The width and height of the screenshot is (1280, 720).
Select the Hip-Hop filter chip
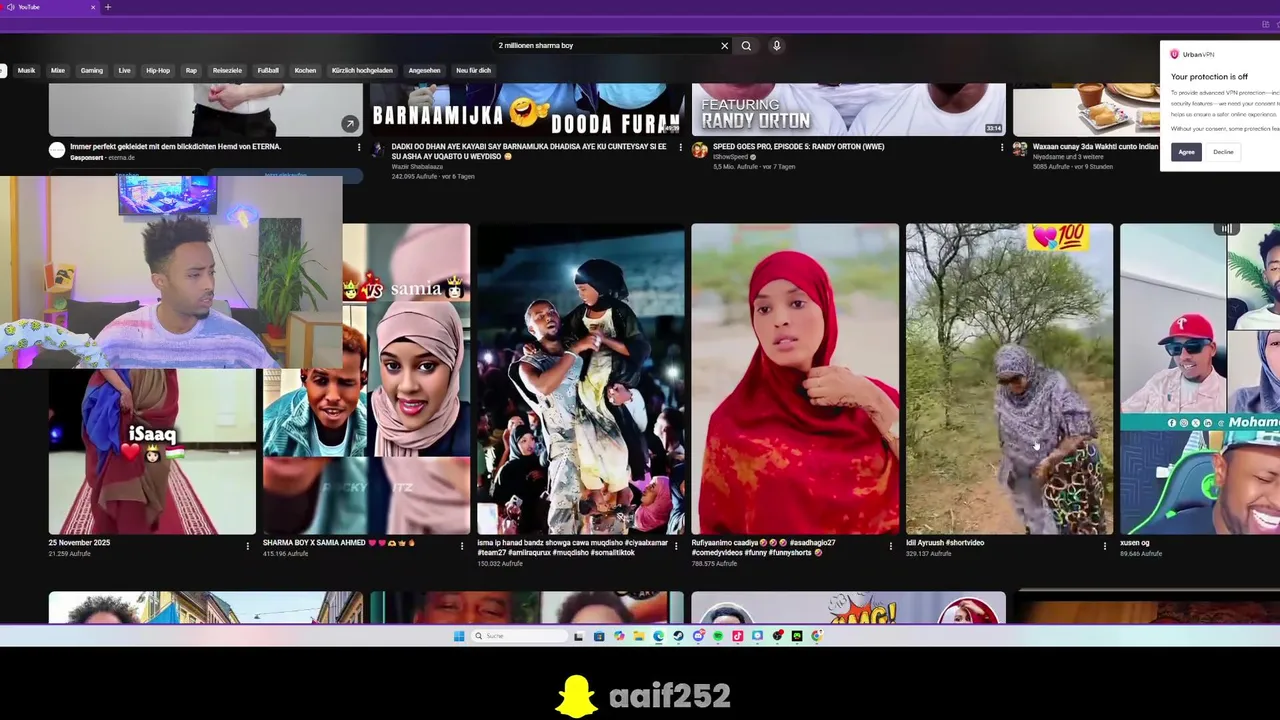(158, 71)
